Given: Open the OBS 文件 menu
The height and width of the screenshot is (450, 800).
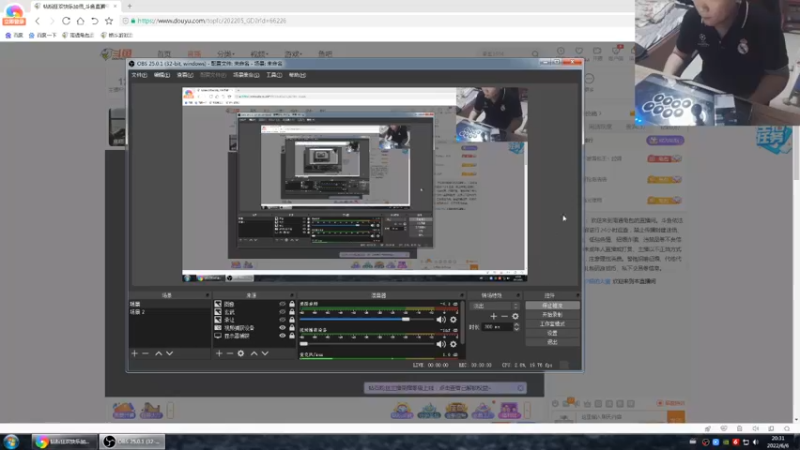Looking at the screenshot, I should [139, 75].
